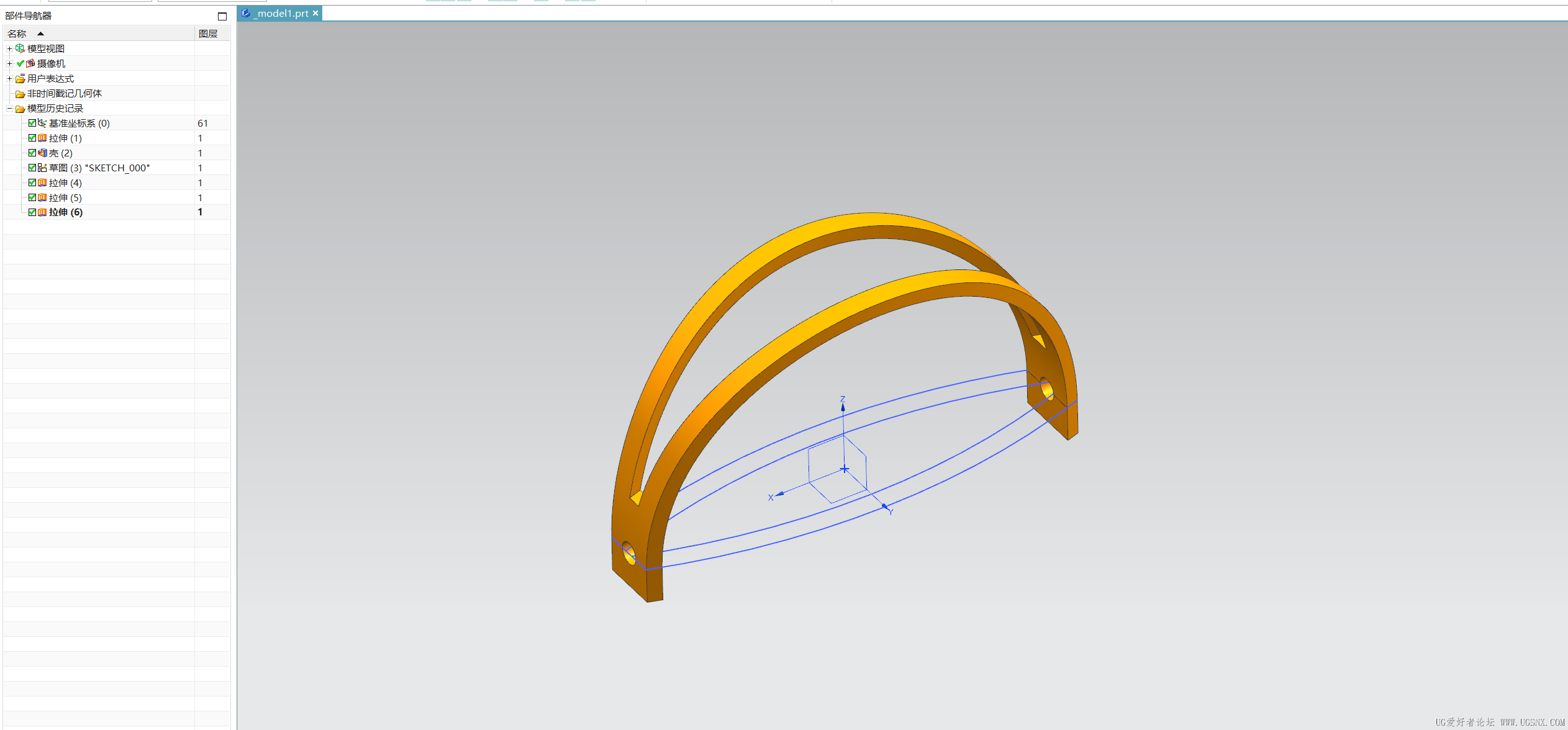Click the part file icon on model1.prt tab
This screenshot has height=730, width=1568.
click(246, 13)
